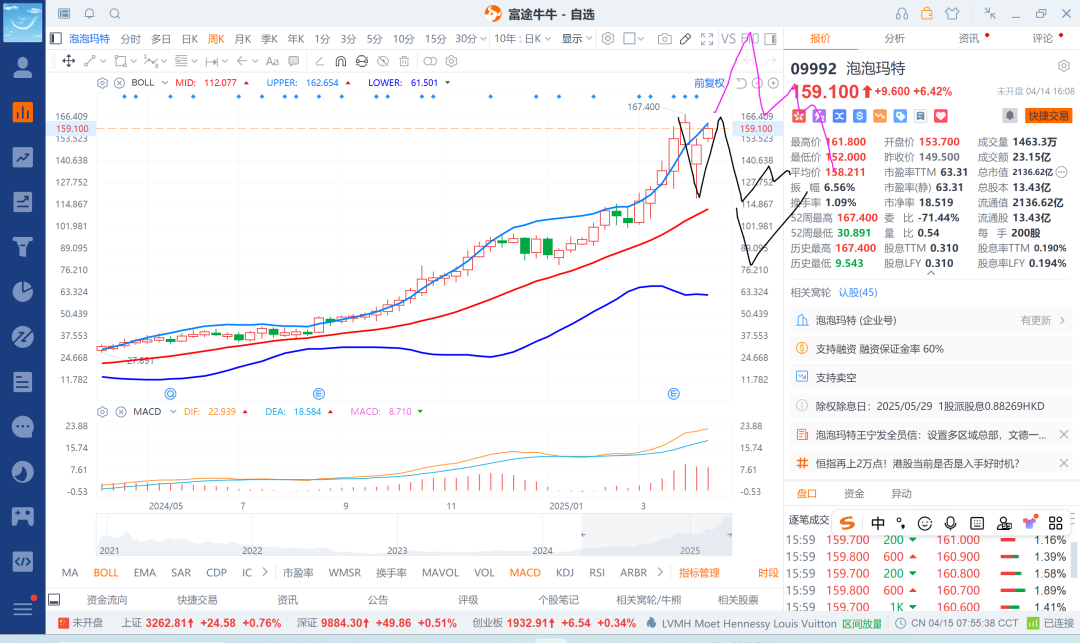Open the 认股(45) warrants link
Screen dimensions: 1080x643
click(x=858, y=293)
